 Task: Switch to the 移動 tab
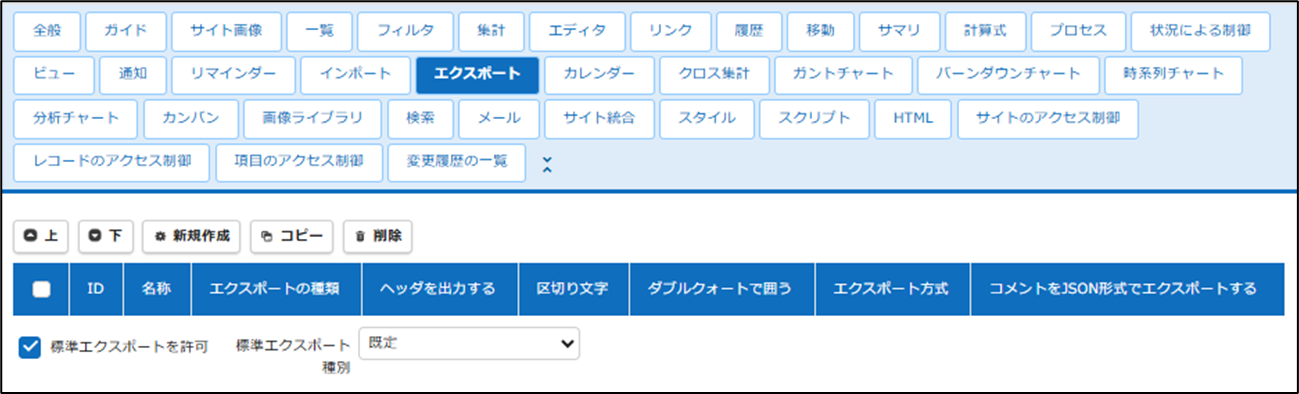click(820, 31)
